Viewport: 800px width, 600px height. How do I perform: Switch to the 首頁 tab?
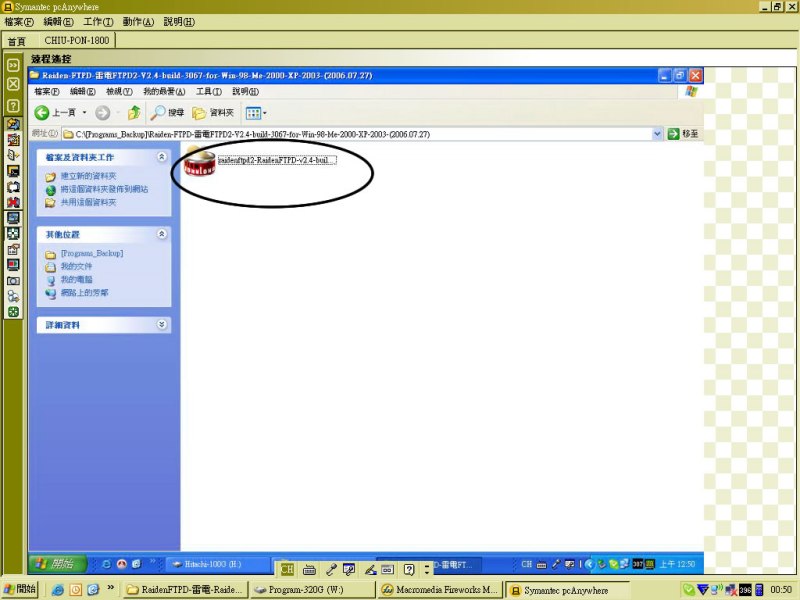17,41
